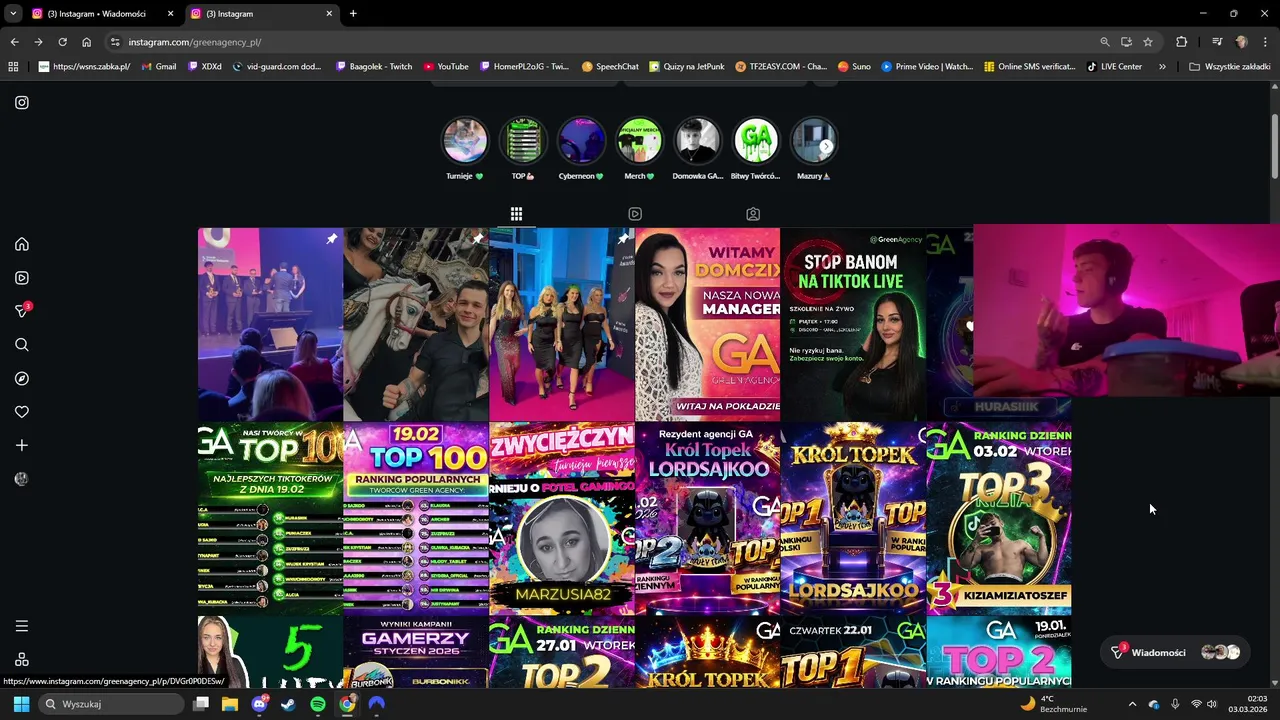Viewport: 1280px width, 720px height.
Task: Close the Instagram Wiadomości browser tab
Action: click(170, 14)
